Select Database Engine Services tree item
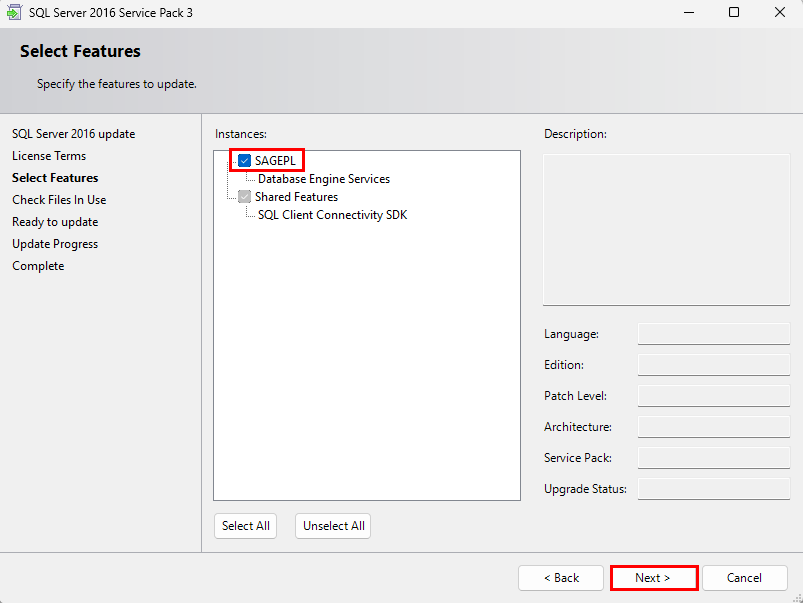The height and width of the screenshot is (603, 803). point(324,179)
